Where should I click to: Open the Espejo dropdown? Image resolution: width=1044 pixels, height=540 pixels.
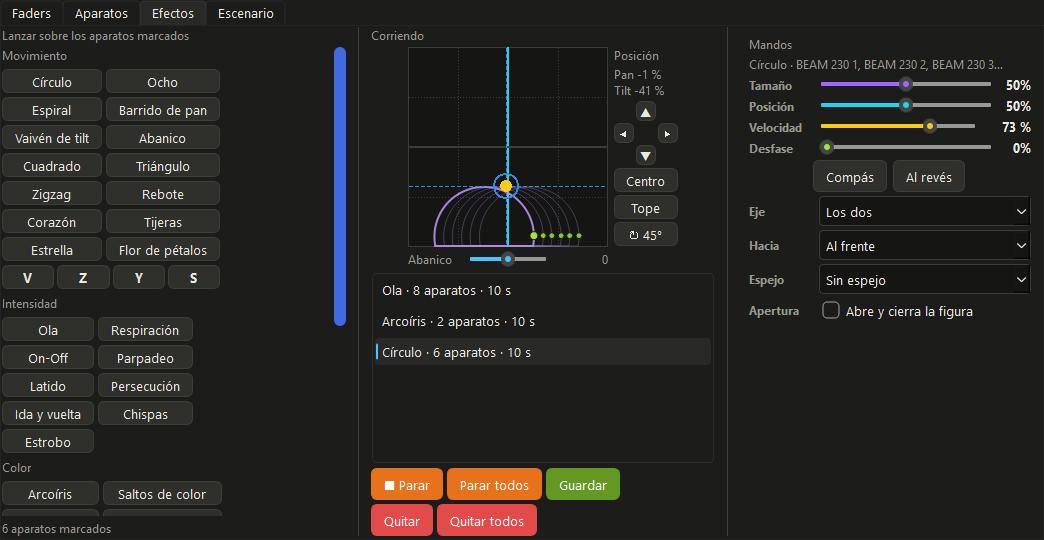click(x=924, y=280)
